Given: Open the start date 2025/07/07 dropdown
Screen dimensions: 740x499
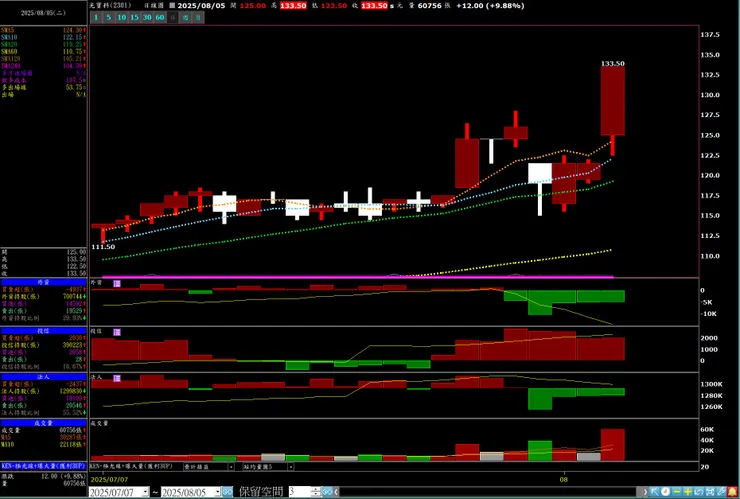Looking at the screenshot, I should click(x=145, y=492).
